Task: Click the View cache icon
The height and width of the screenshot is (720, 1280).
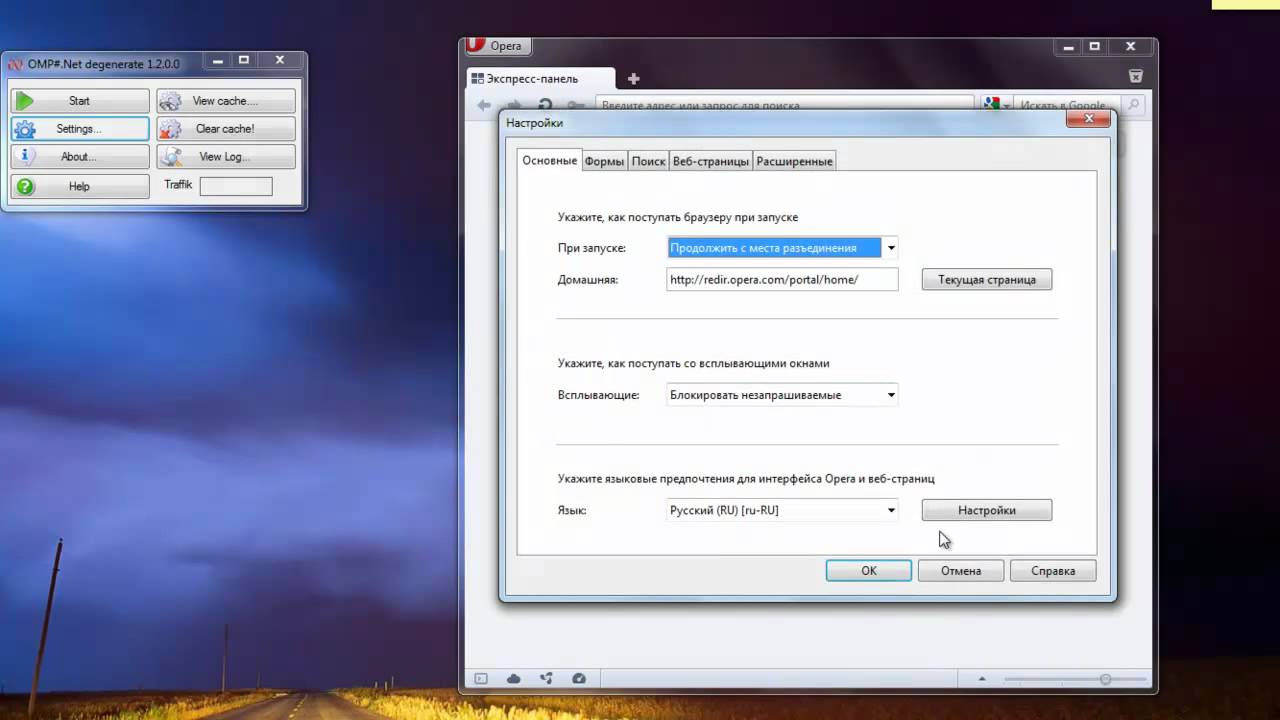Action: click(x=172, y=101)
